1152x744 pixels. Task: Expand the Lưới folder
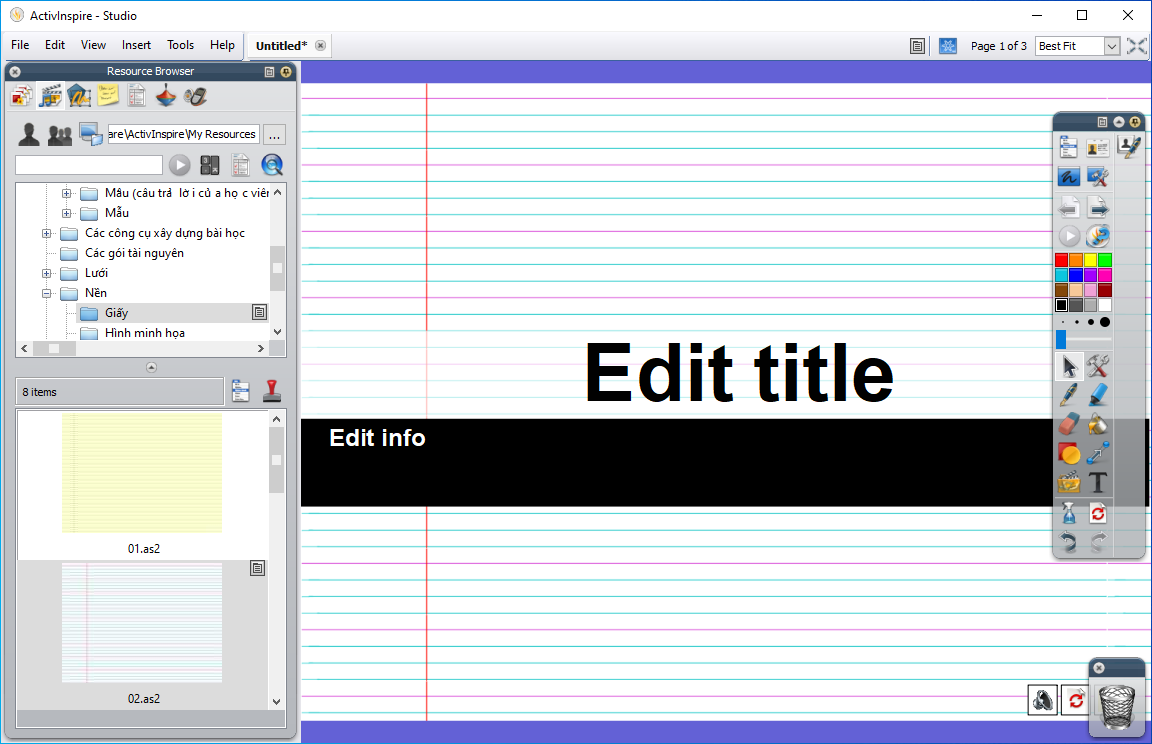(x=47, y=273)
